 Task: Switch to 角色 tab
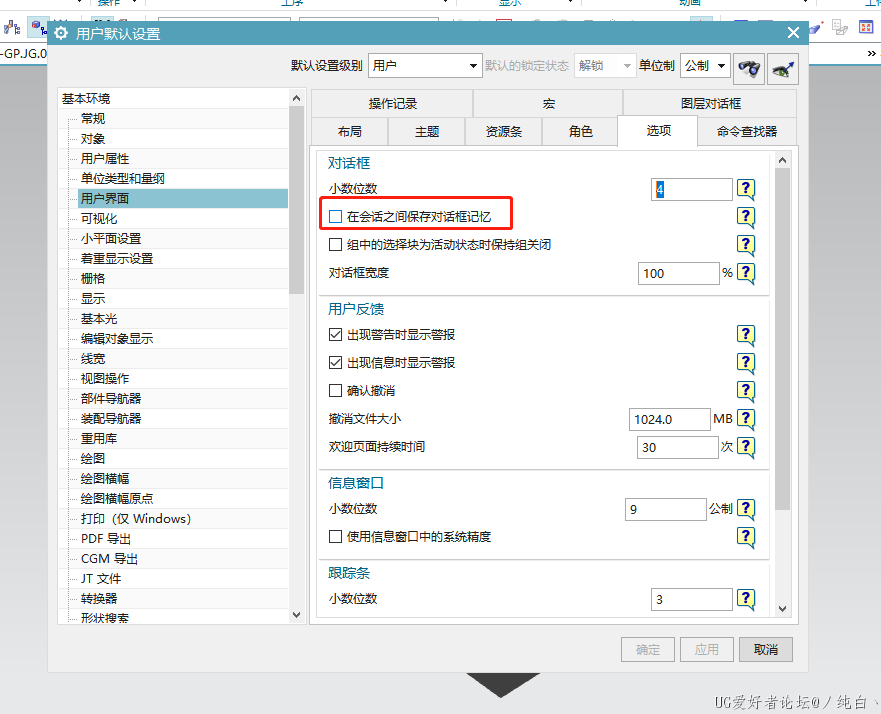[580, 131]
